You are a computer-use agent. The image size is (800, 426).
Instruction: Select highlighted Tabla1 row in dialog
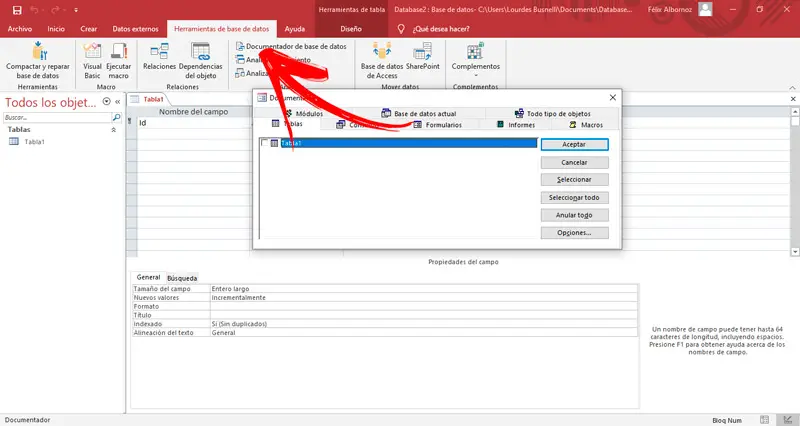pyautogui.click(x=409, y=143)
